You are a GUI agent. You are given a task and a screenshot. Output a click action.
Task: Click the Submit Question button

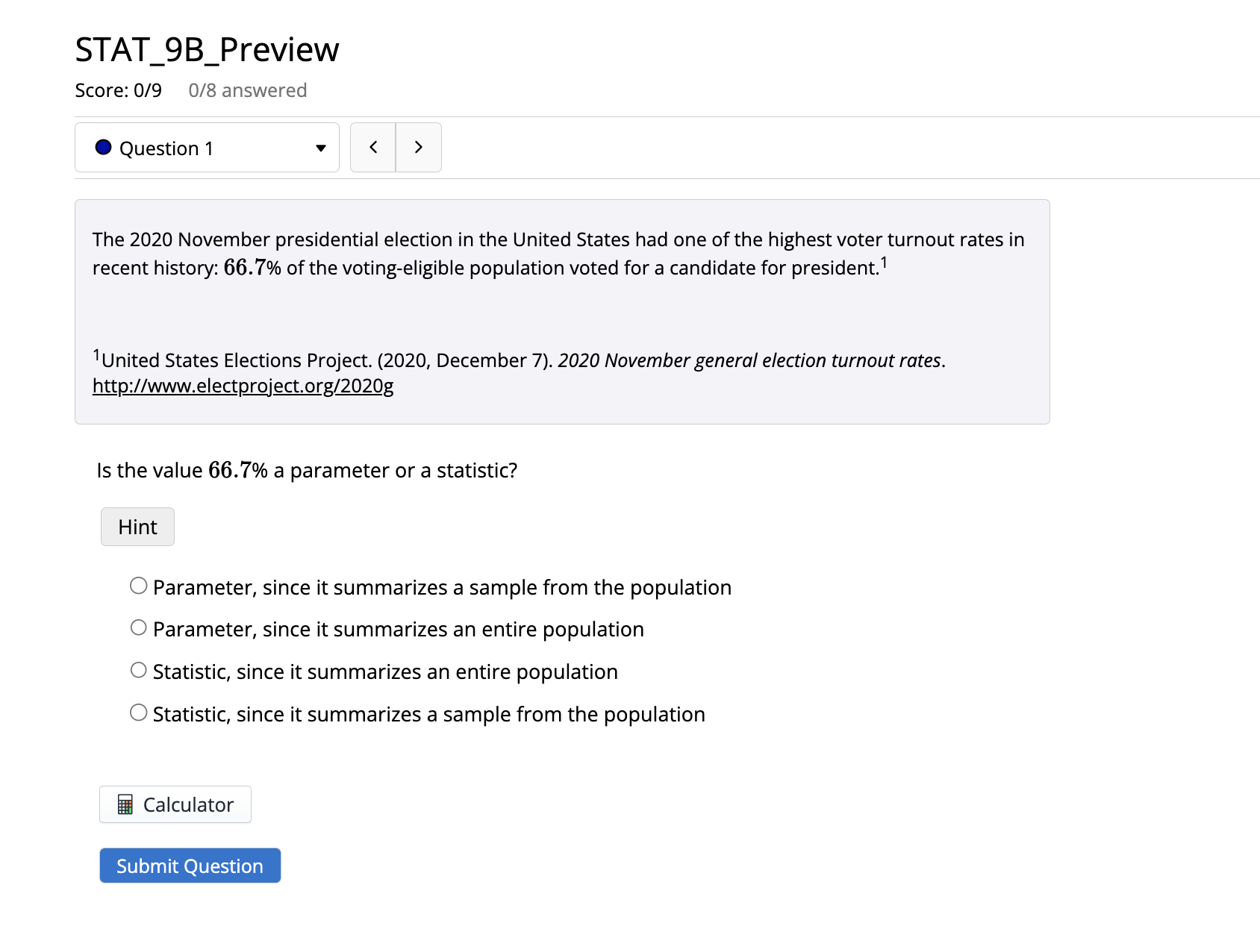coord(190,865)
